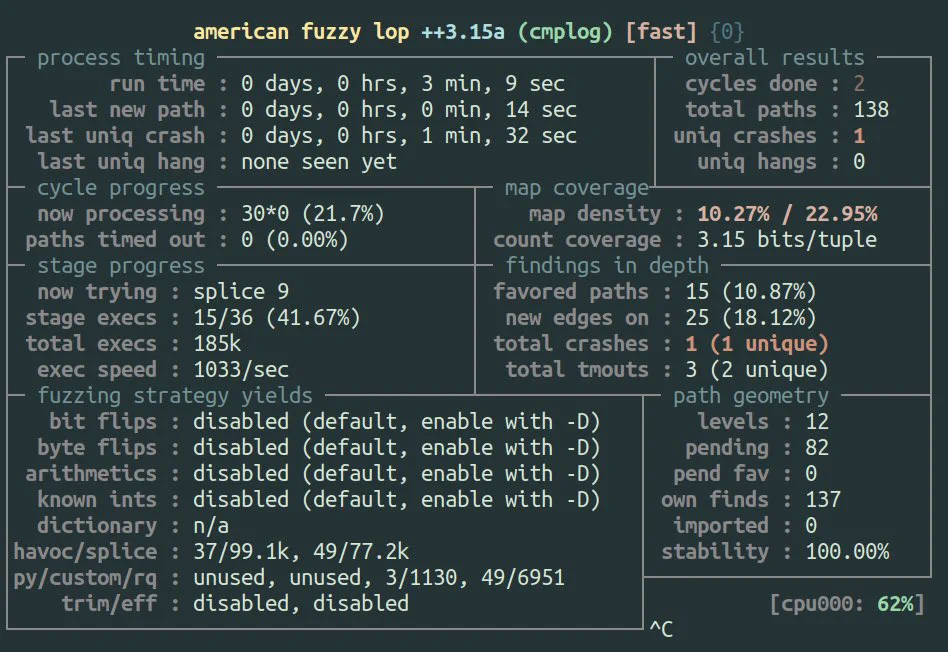Click now trying value 'splice 9'
The width and height of the screenshot is (948, 652).
(x=241, y=292)
